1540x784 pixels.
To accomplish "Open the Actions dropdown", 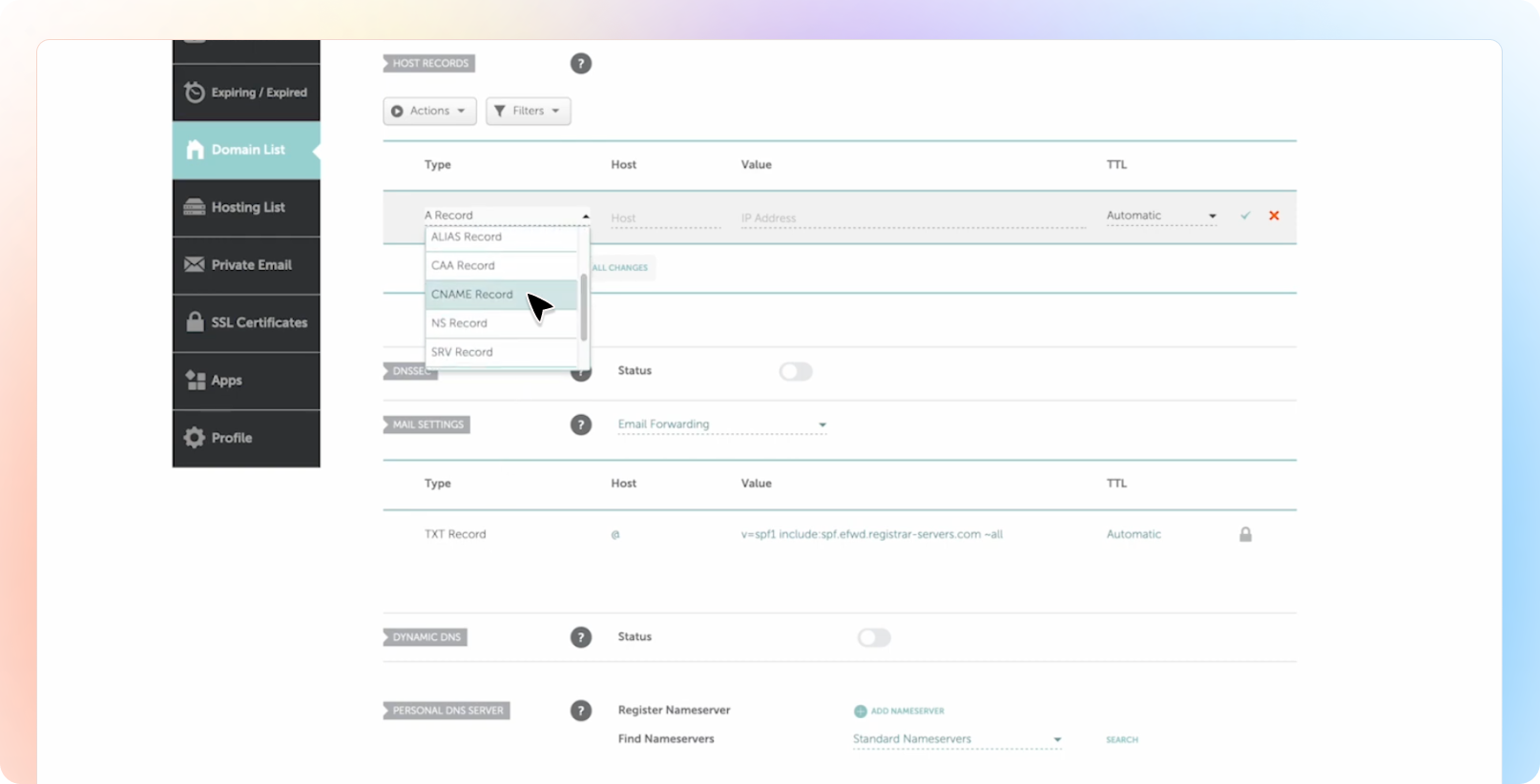I will coord(429,111).
